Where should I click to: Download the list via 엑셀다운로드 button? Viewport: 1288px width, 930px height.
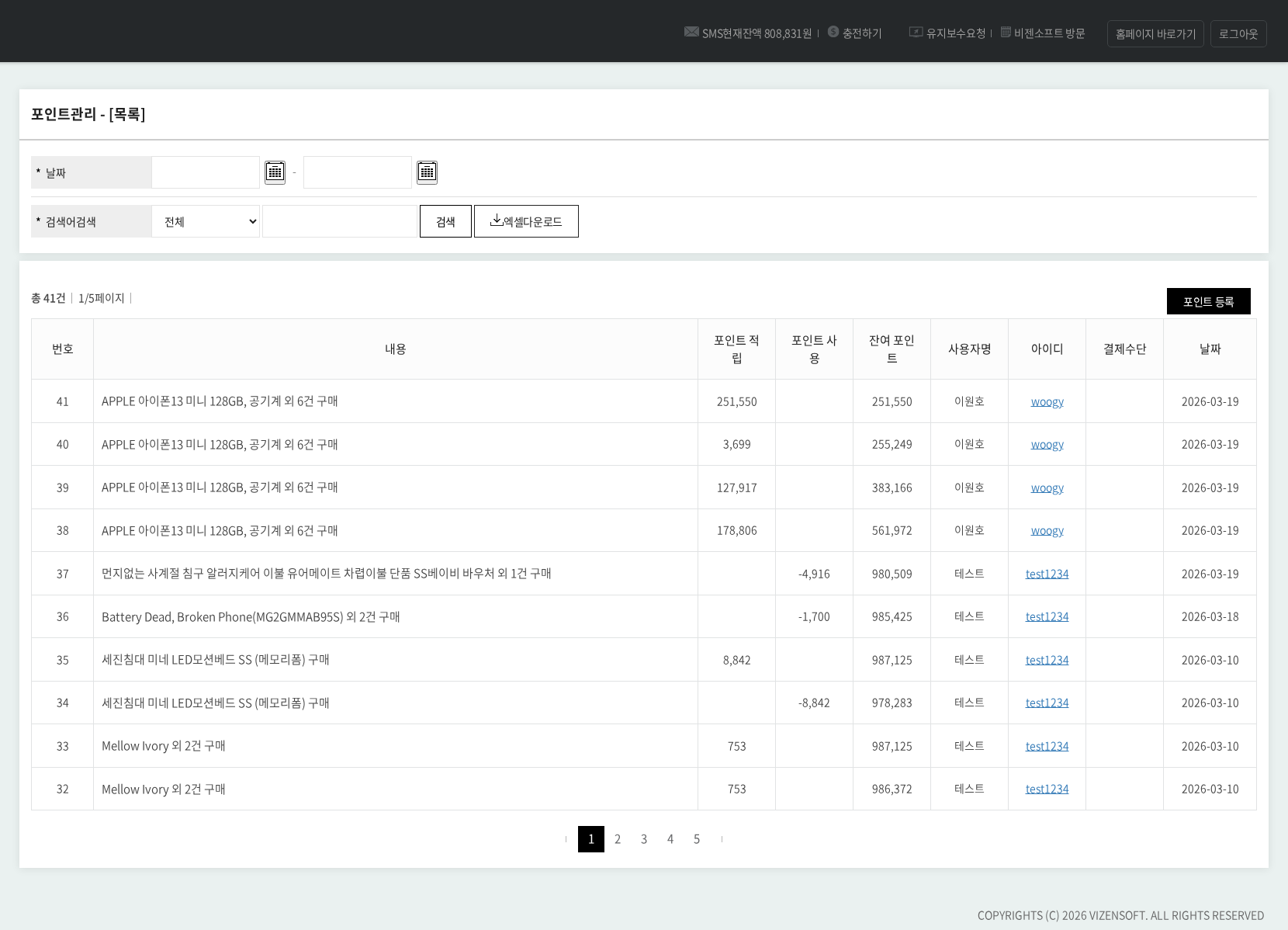point(526,221)
